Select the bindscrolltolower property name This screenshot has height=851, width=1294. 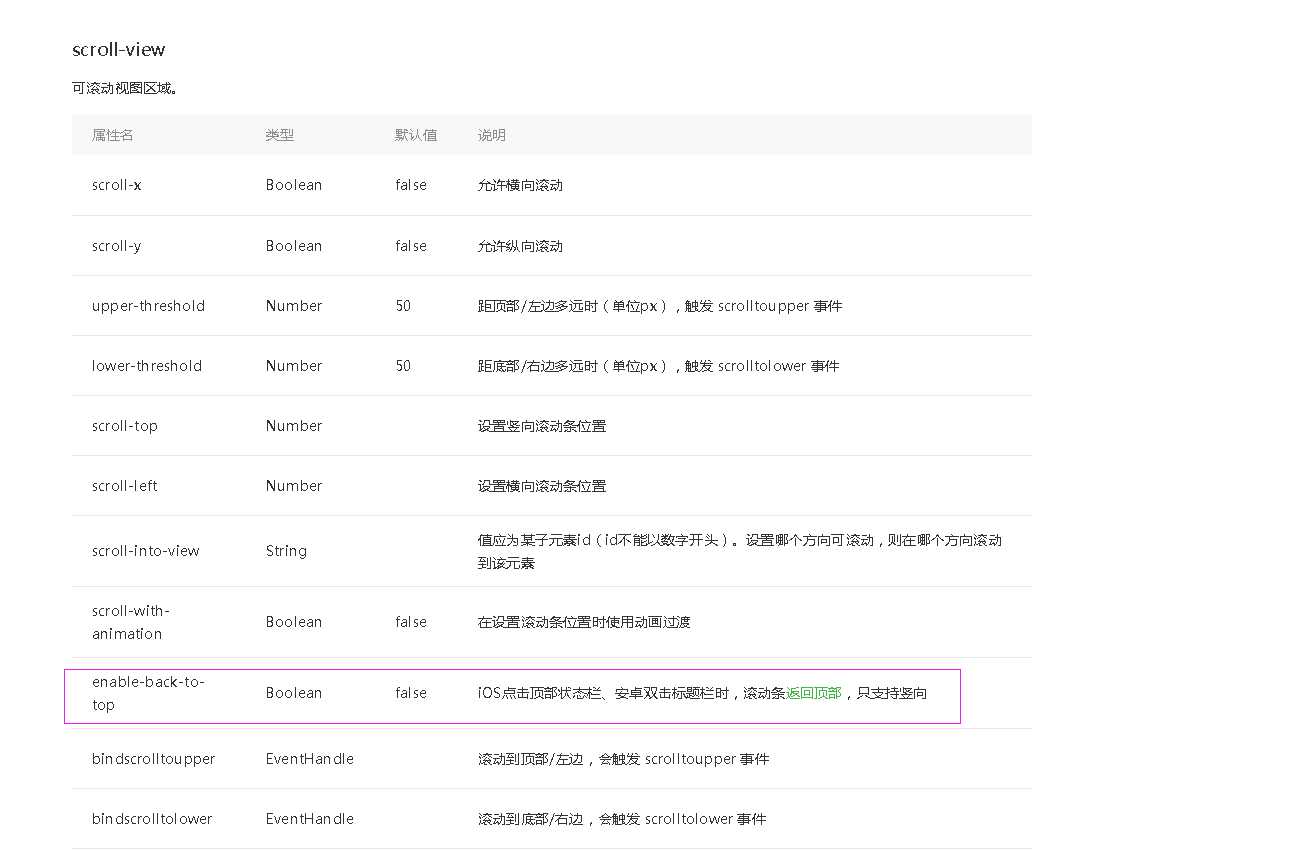pos(152,818)
